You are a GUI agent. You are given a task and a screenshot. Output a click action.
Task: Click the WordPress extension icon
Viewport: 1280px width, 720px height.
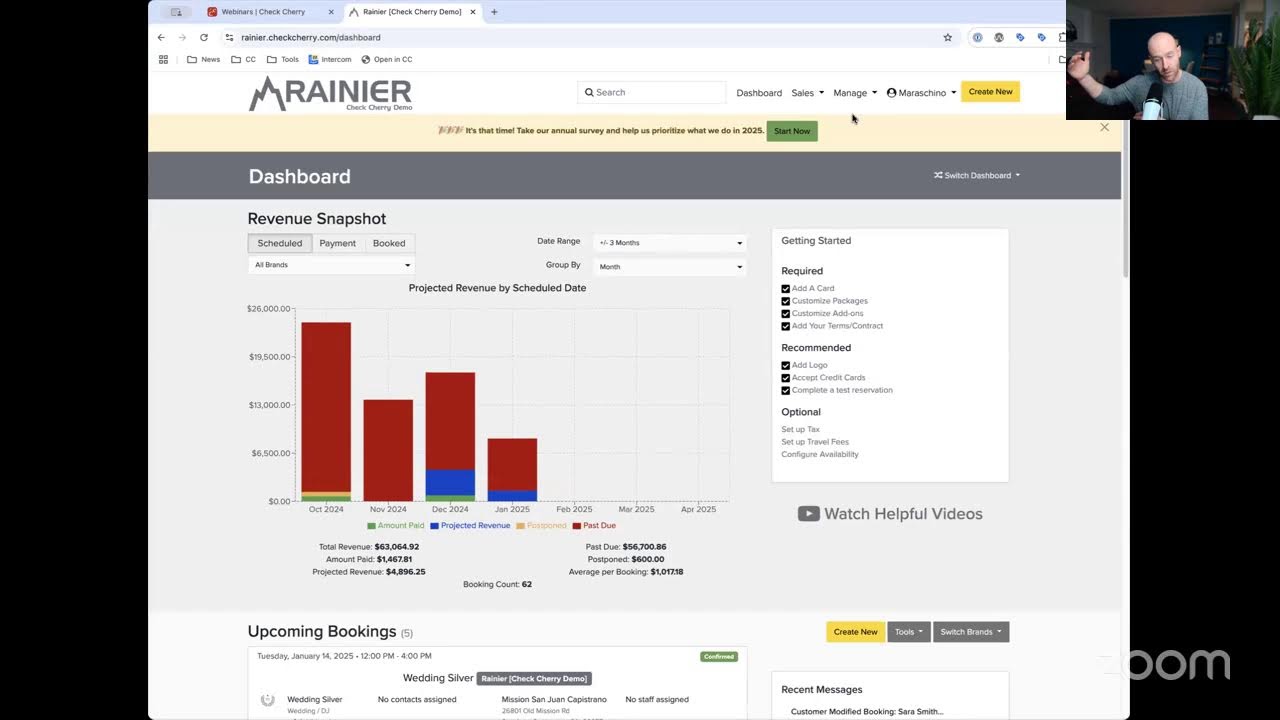pos(999,37)
